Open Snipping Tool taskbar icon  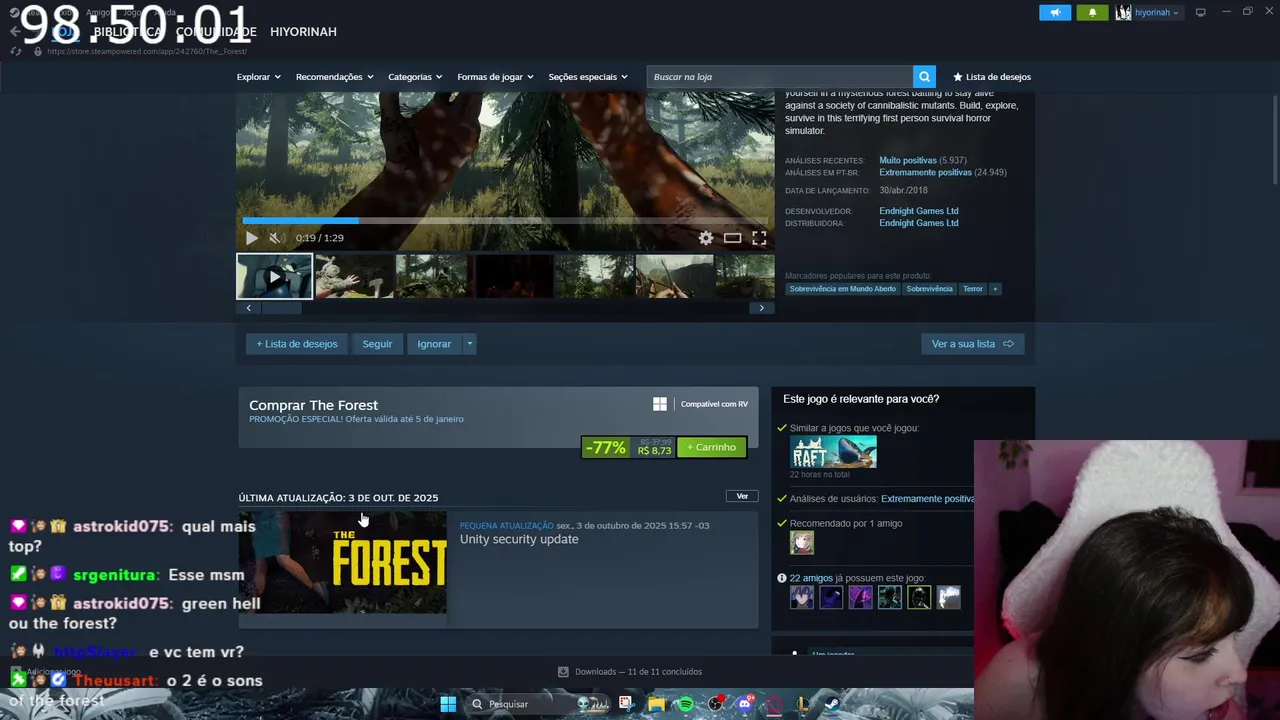pyautogui.click(x=626, y=704)
